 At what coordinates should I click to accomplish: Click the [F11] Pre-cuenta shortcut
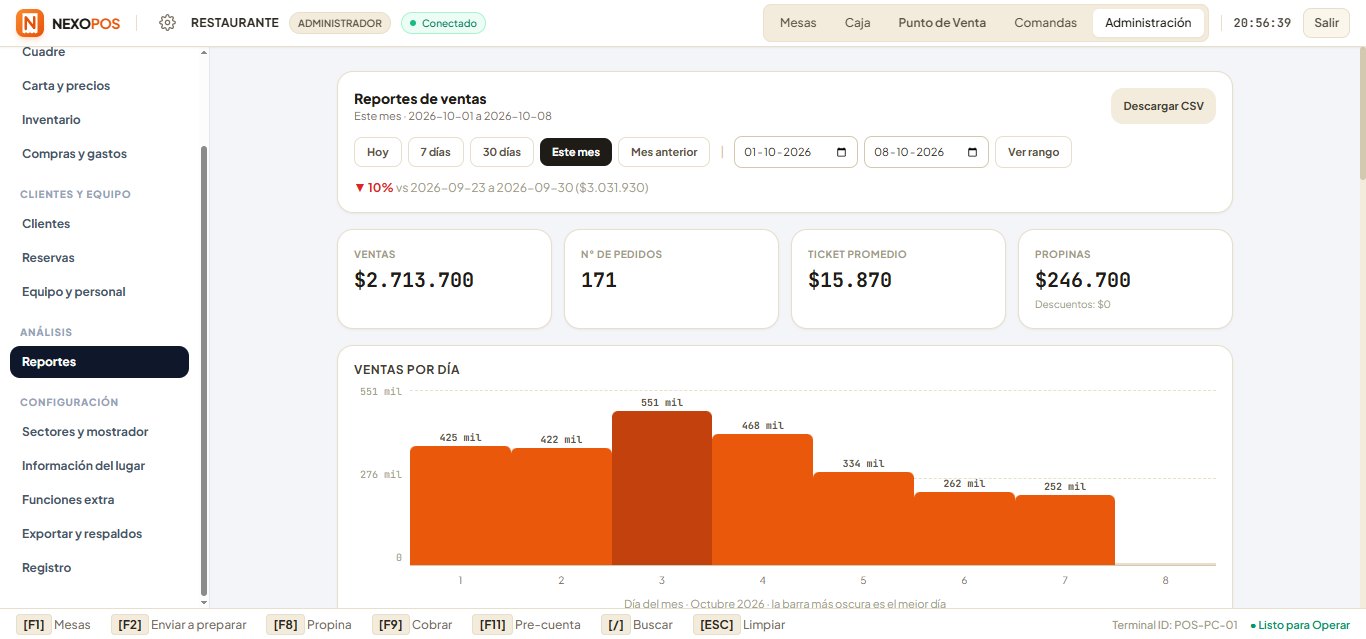tap(526, 625)
